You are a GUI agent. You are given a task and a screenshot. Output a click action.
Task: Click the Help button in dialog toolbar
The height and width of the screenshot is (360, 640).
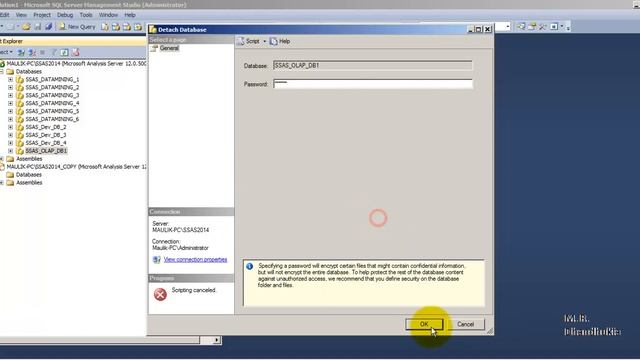[280, 41]
